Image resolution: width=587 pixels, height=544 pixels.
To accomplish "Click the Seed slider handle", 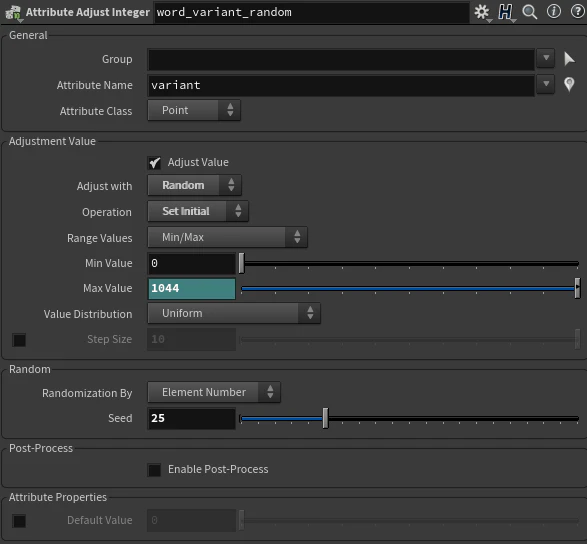I will 325,418.
